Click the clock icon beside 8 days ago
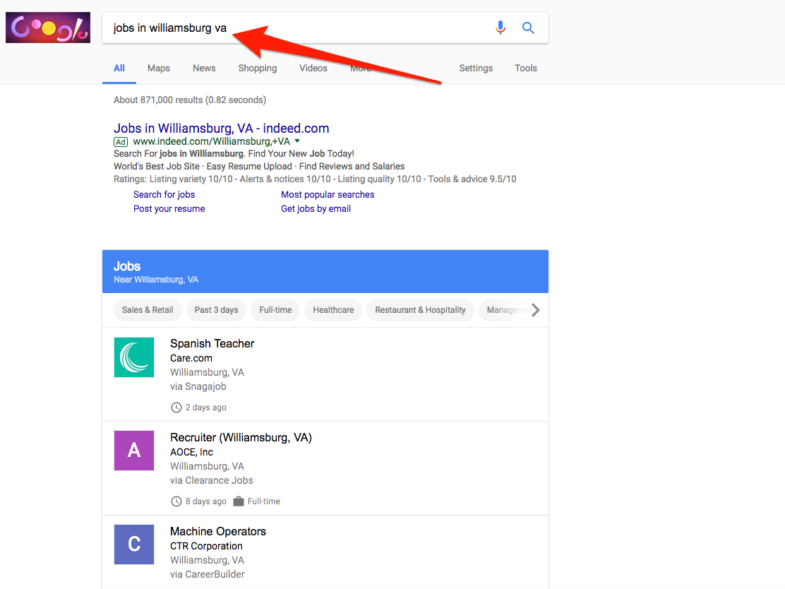This screenshot has width=785, height=589. point(176,501)
